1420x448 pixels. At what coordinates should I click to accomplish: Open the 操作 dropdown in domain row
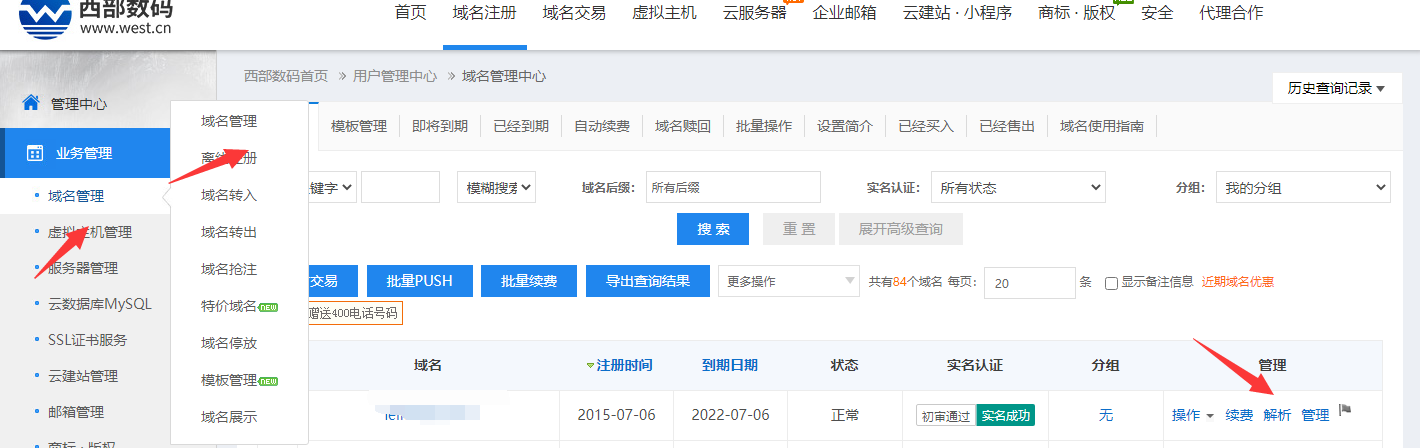pyautogui.click(x=1192, y=415)
